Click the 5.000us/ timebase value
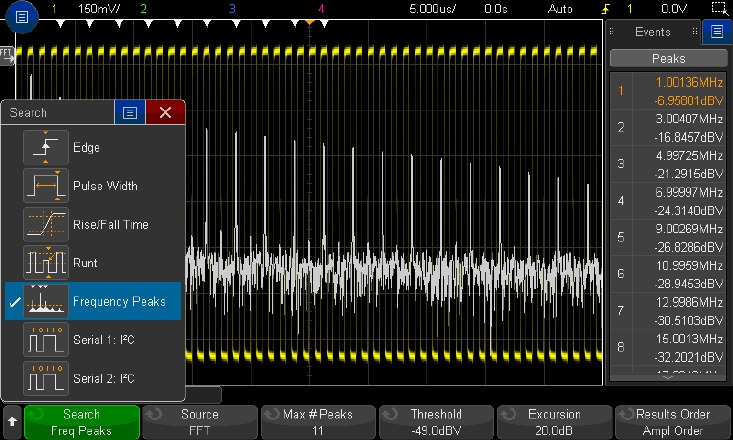 [433, 9]
